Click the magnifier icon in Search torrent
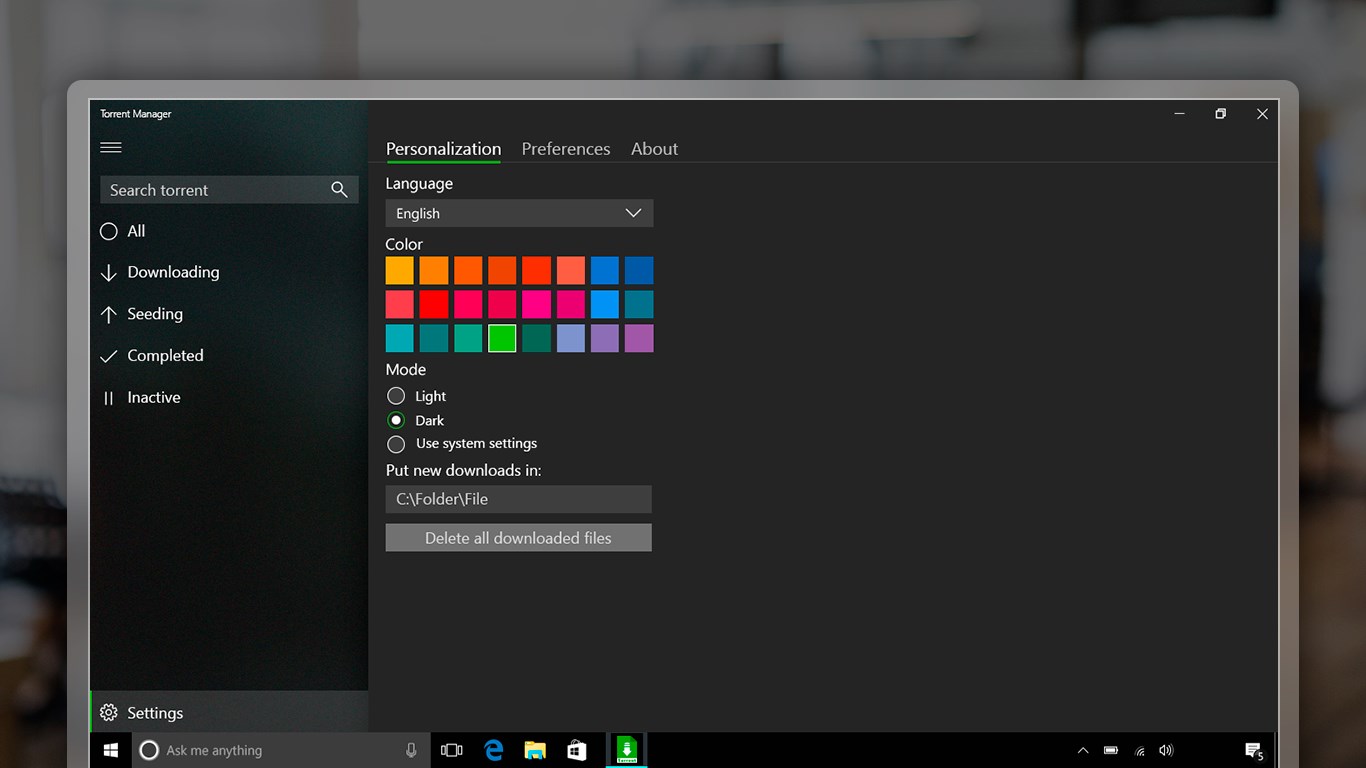Image resolution: width=1366 pixels, height=768 pixels. pos(339,190)
